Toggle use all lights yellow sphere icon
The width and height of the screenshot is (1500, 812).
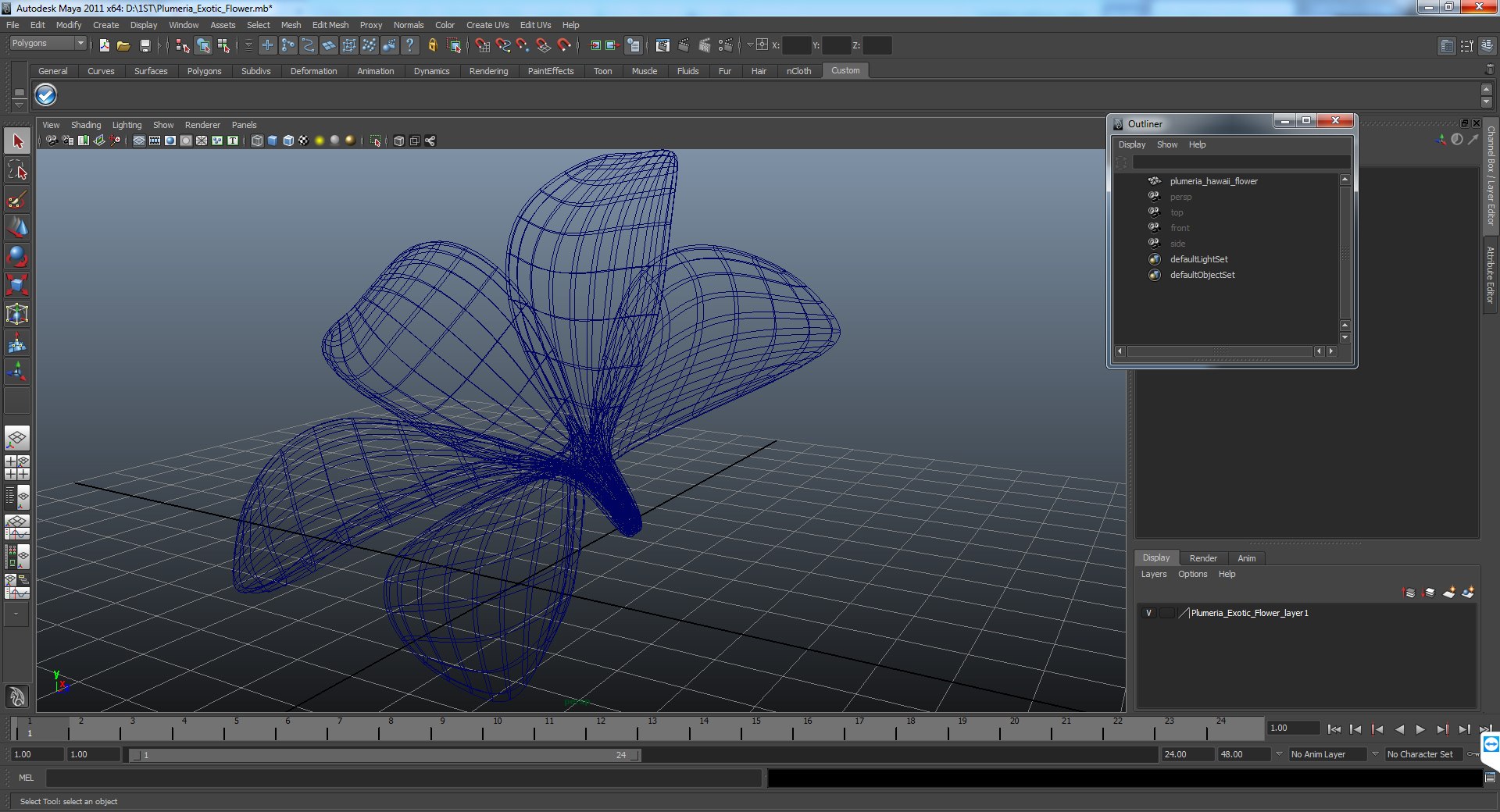pos(320,141)
